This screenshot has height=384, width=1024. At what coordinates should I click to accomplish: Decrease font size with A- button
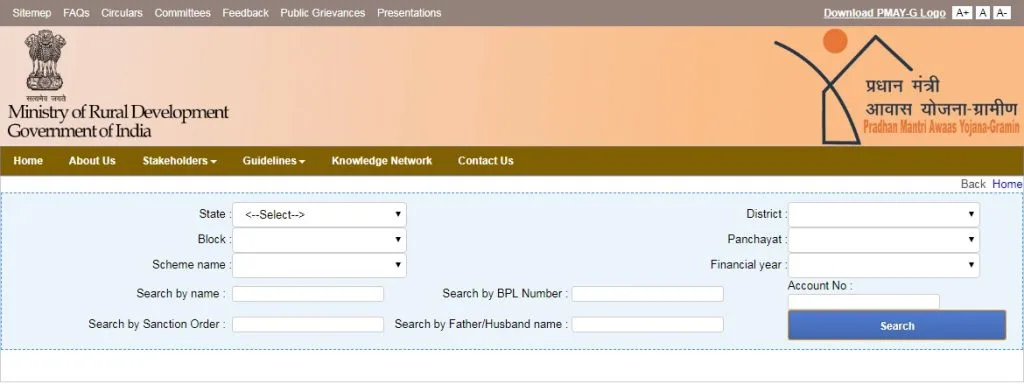coord(1001,13)
